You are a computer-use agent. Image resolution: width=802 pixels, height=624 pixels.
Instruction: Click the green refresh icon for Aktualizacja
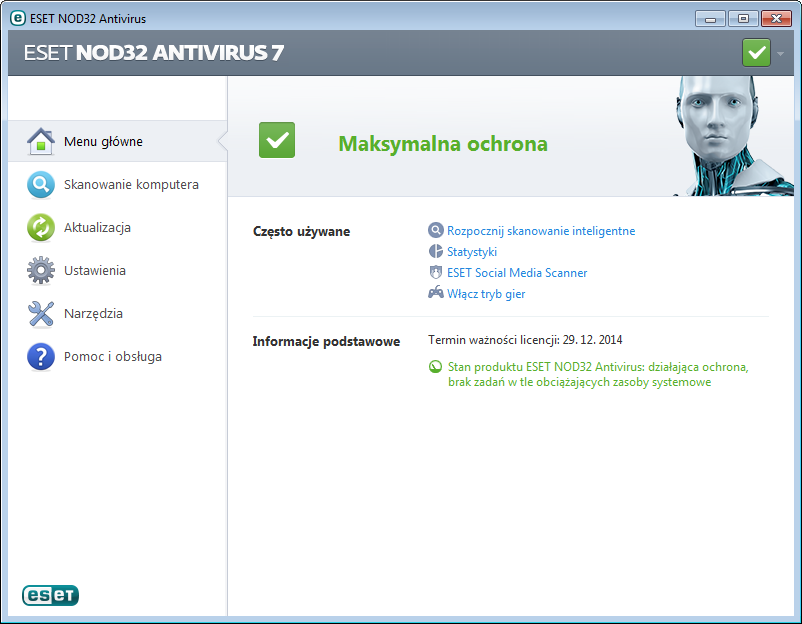(x=41, y=228)
